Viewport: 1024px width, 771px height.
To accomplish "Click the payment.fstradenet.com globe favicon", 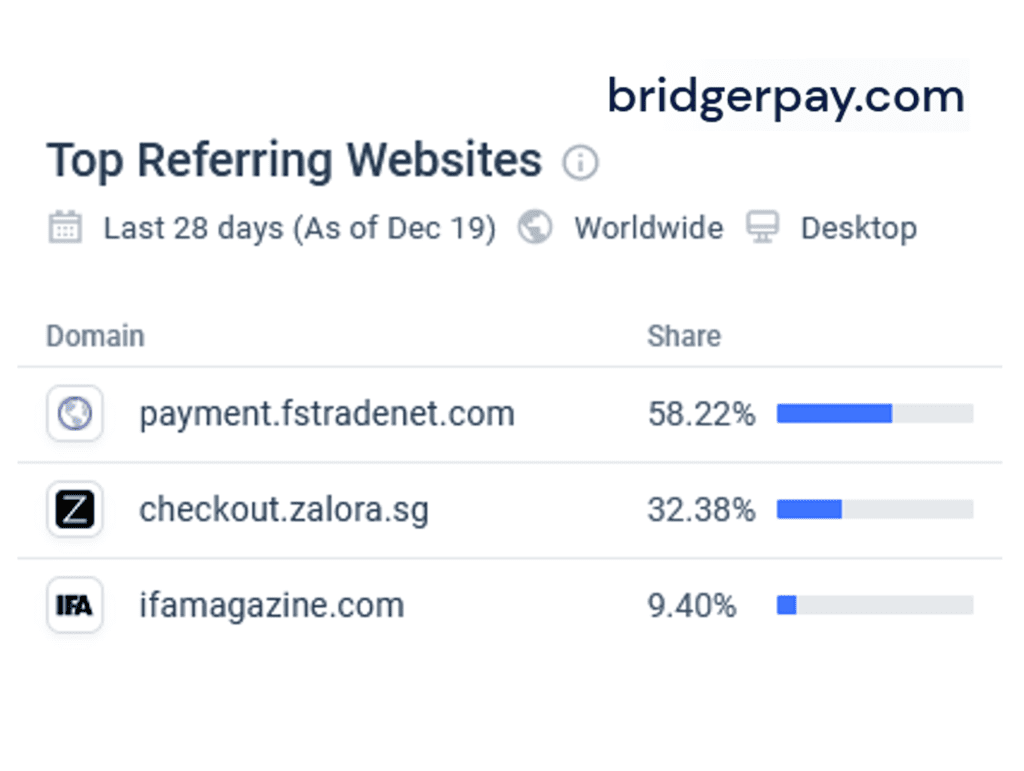I will pyautogui.click(x=74, y=413).
